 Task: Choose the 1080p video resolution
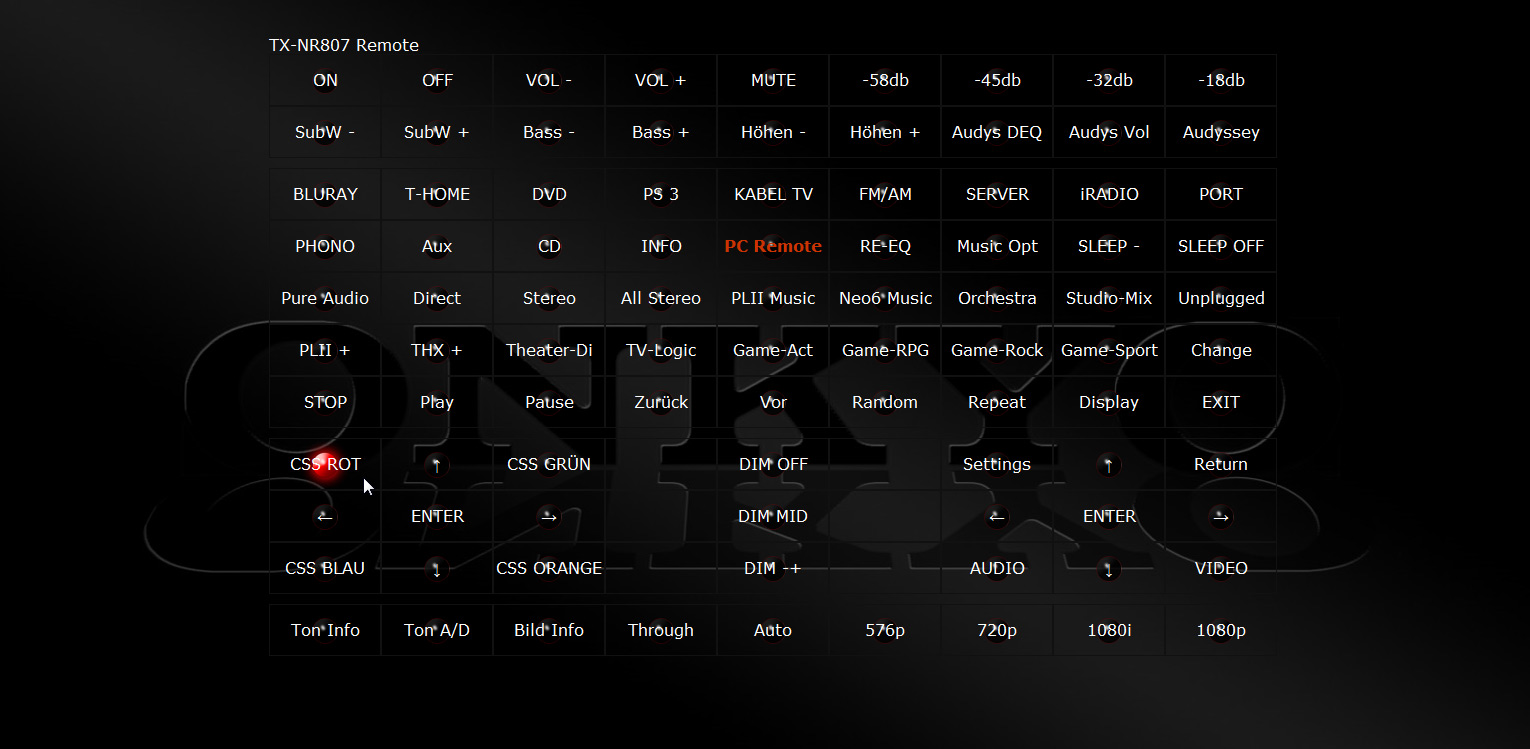pos(1221,630)
